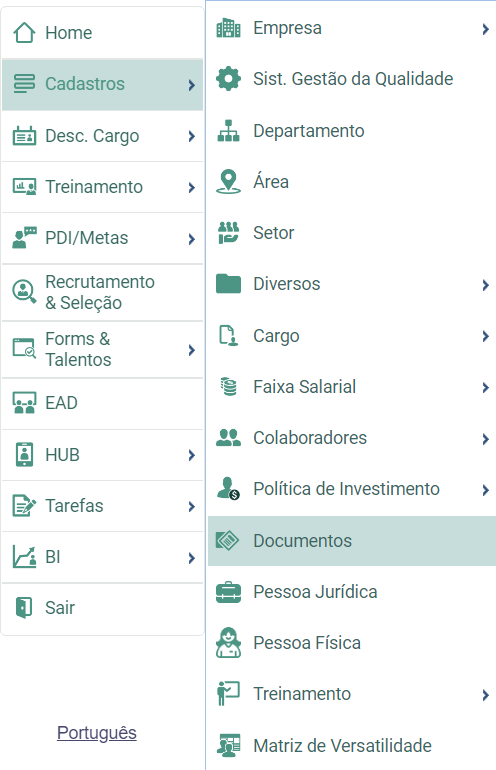Expand the Desc. Cargo submenu arrow

tap(192, 136)
